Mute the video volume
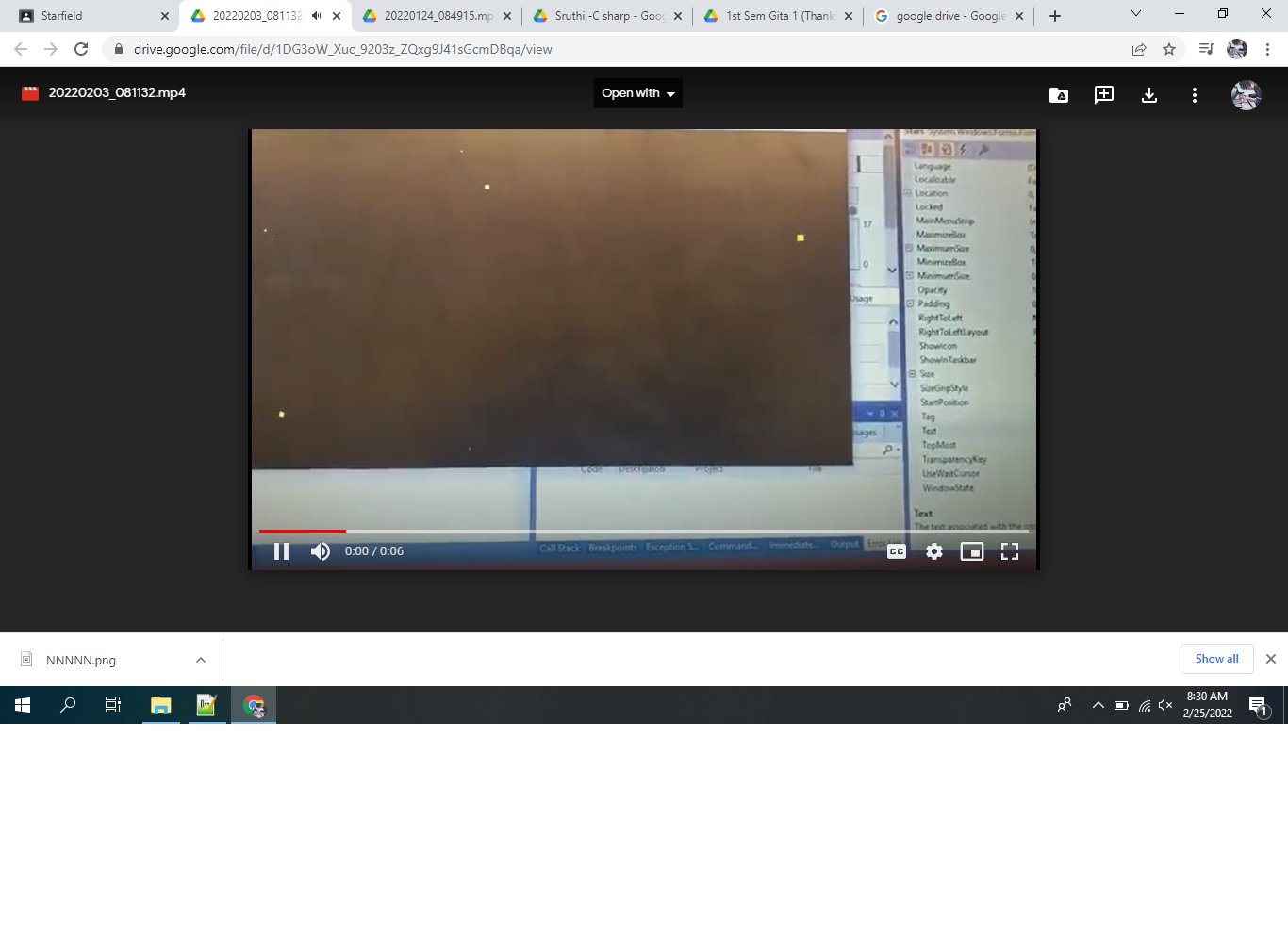The height and width of the screenshot is (935, 1288). (x=321, y=551)
